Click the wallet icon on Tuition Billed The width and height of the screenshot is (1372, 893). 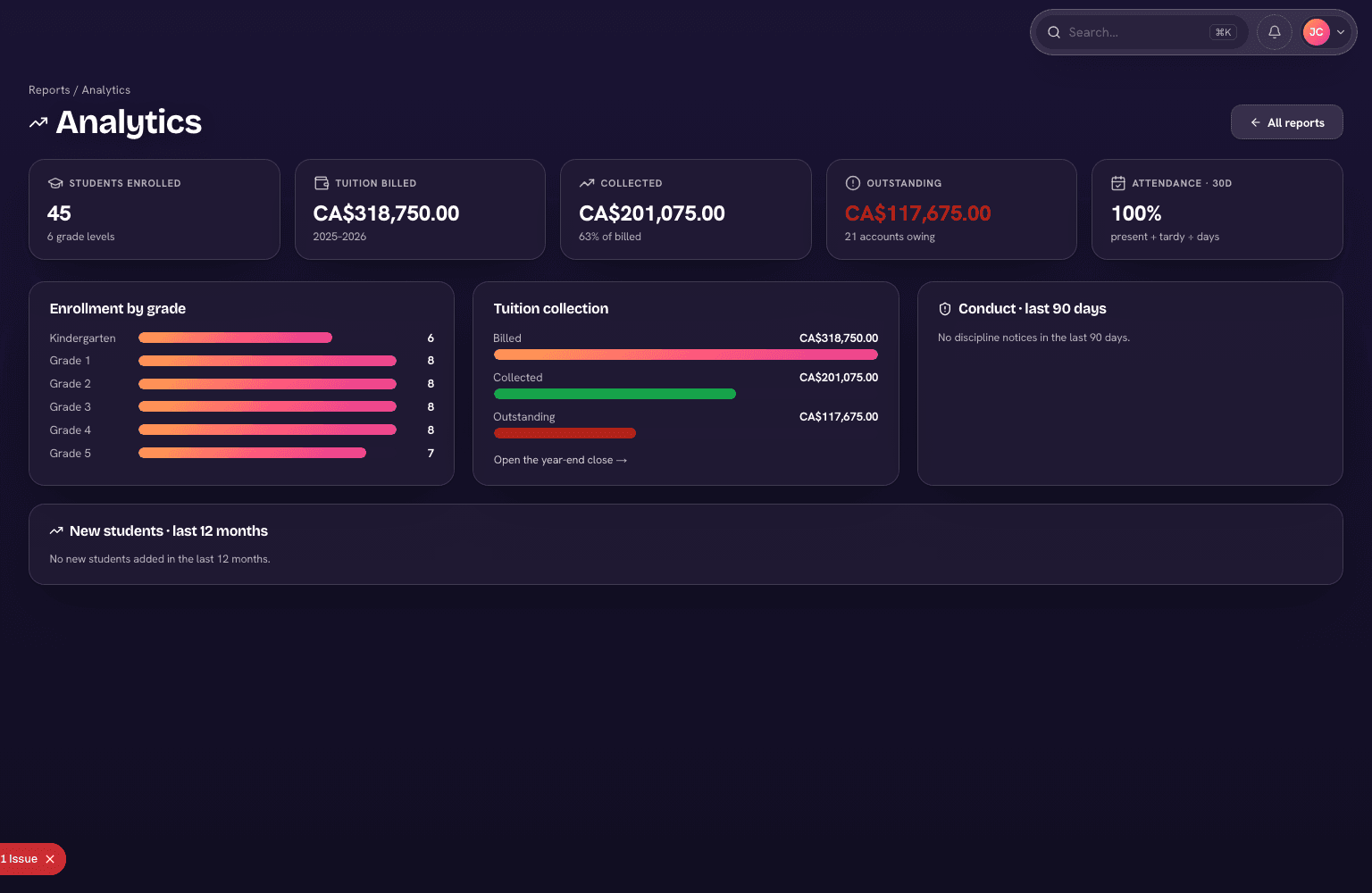click(x=322, y=183)
